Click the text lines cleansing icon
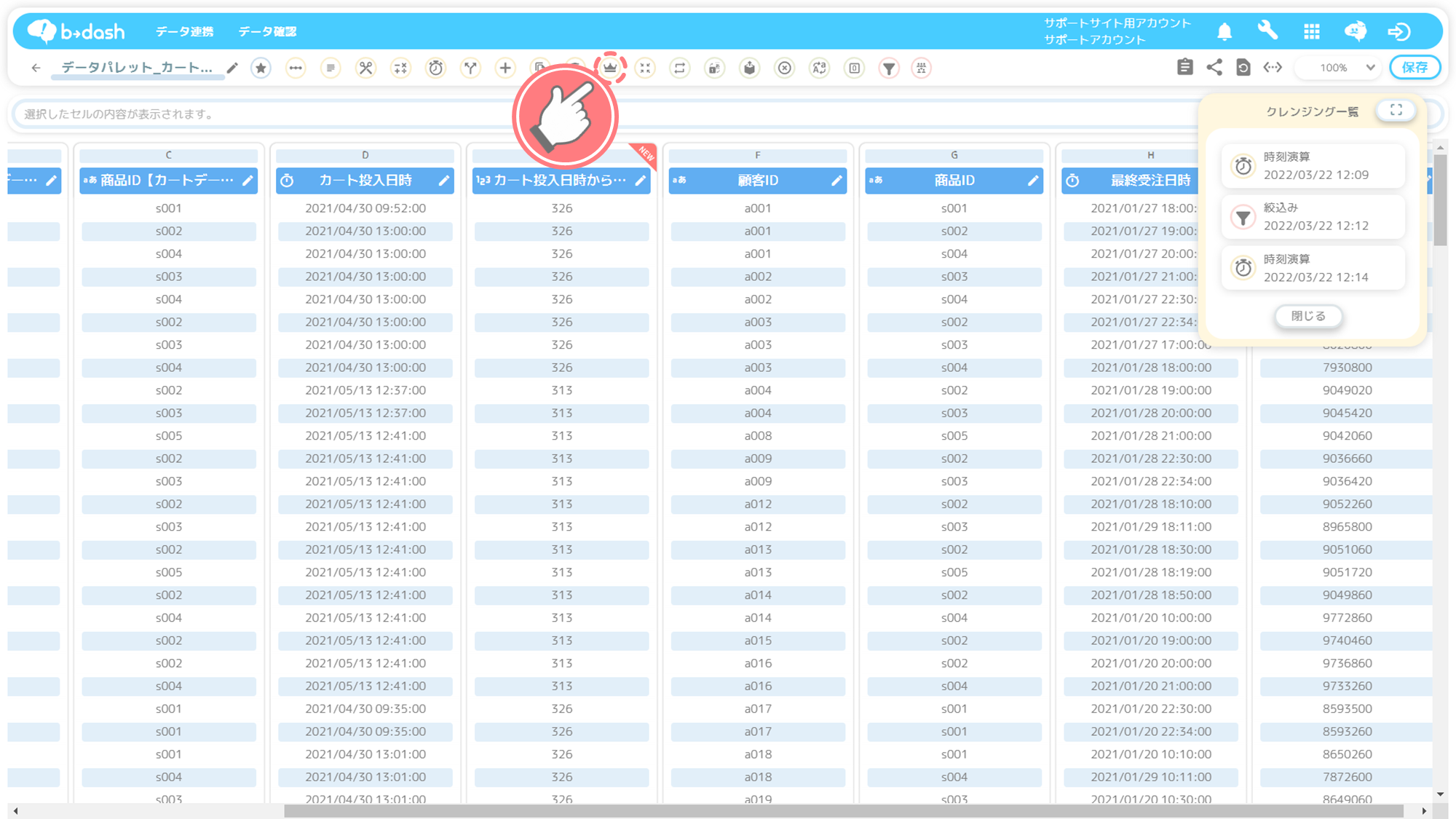Image resolution: width=1456 pixels, height=819 pixels. tap(331, 68)
